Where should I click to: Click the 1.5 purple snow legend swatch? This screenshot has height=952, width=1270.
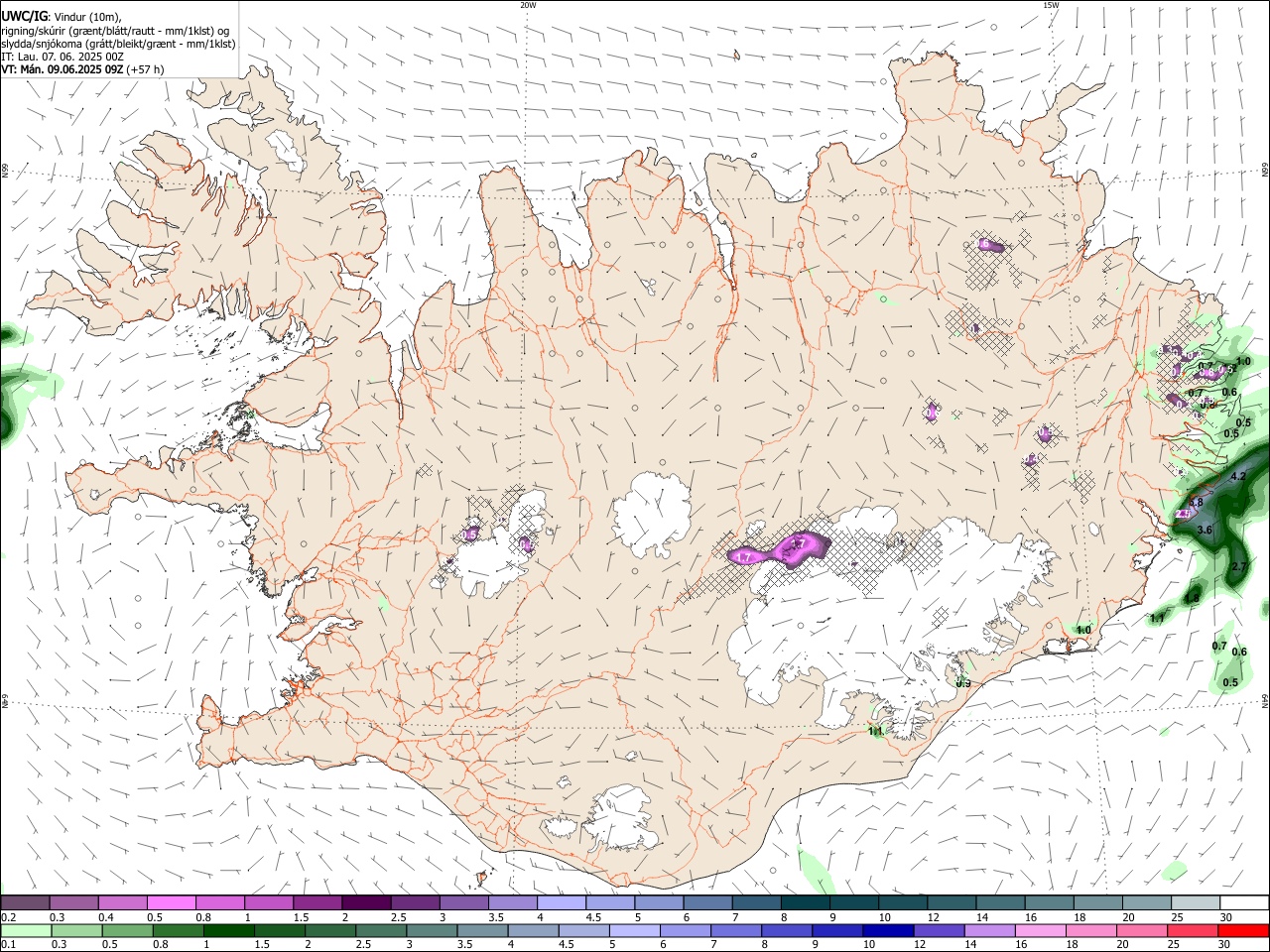[x=317, y=902]
